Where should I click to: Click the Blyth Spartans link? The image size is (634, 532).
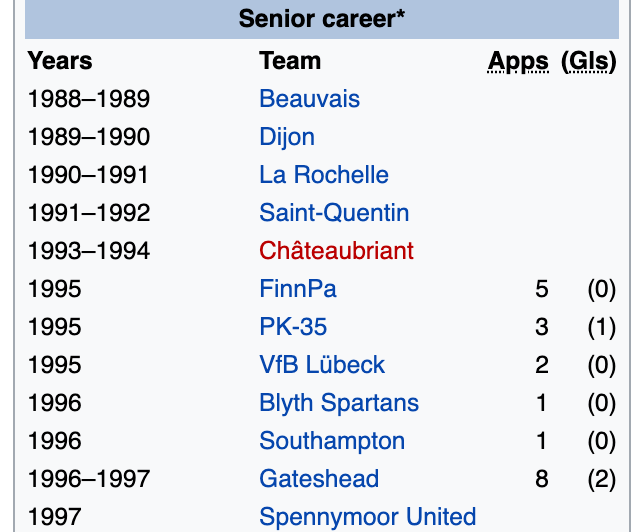[x=339, y=403]
